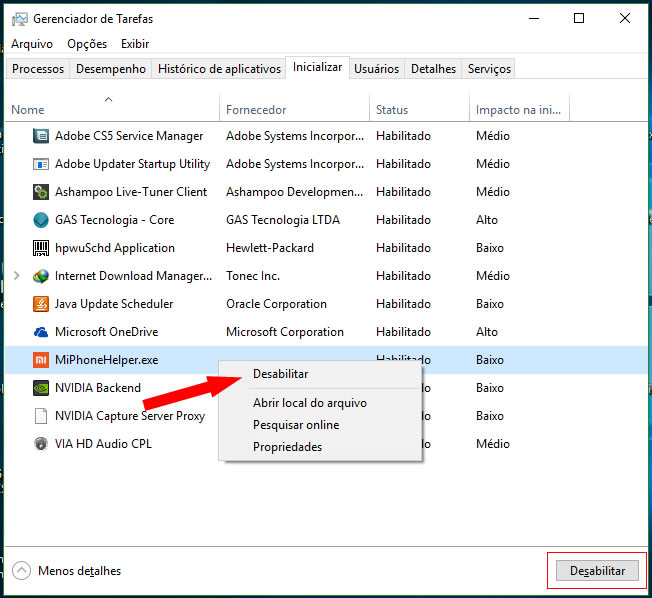Click the Microsoft OneDrive cloud icon
Image resolution: width=652 pixels, height=598 pixels.
[41, 332]
